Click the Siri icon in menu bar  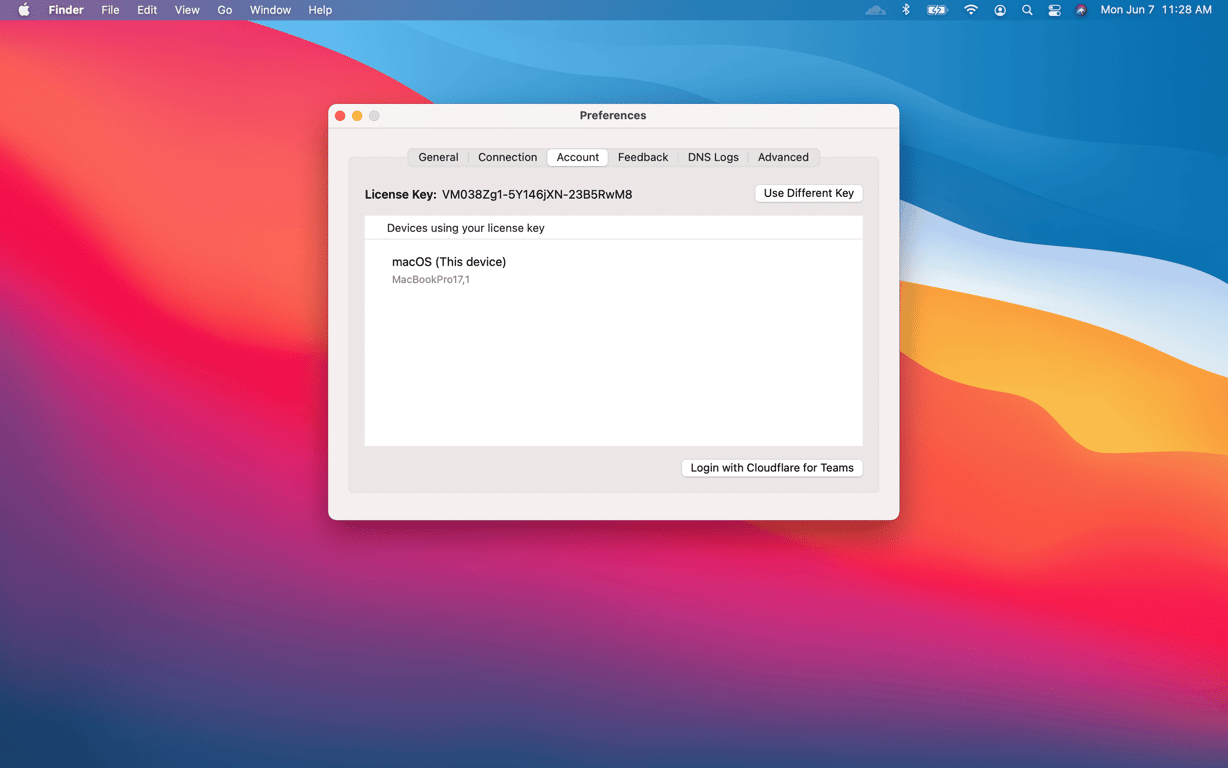[x=1081, y=10]
